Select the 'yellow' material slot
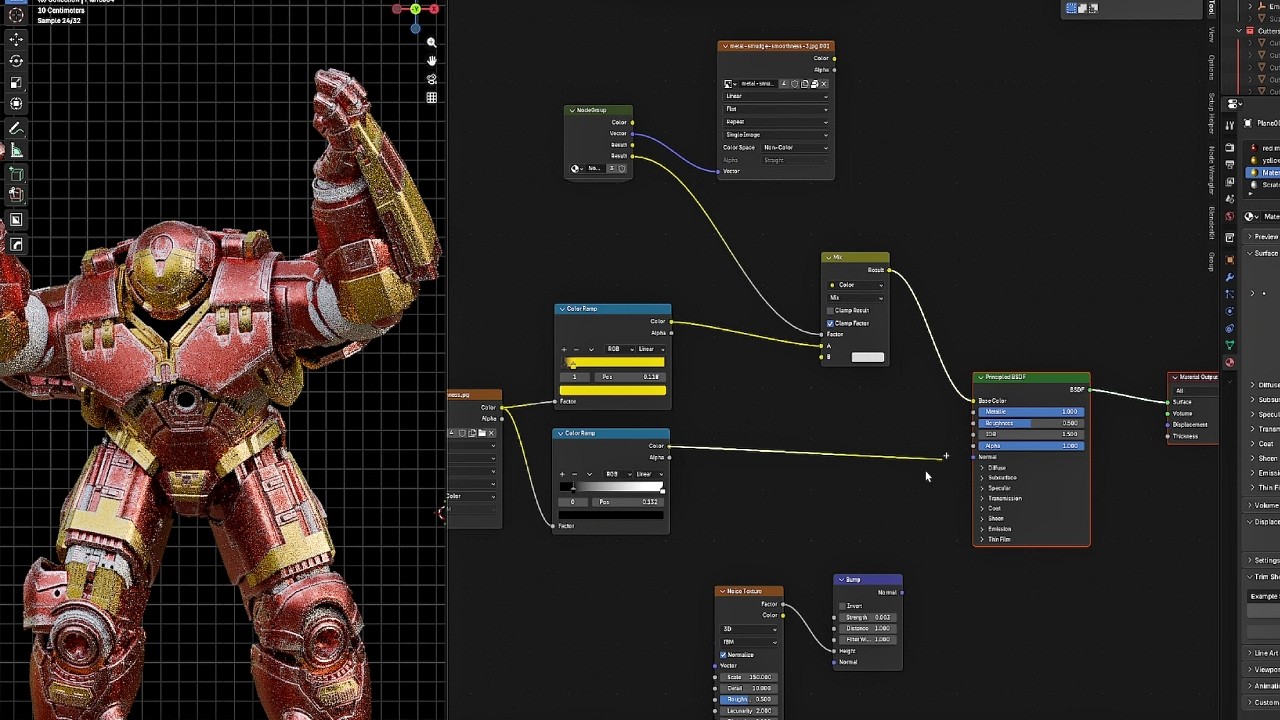Image resolution: width=1280 pixels, height=720 pixels. click(1263, 160)
